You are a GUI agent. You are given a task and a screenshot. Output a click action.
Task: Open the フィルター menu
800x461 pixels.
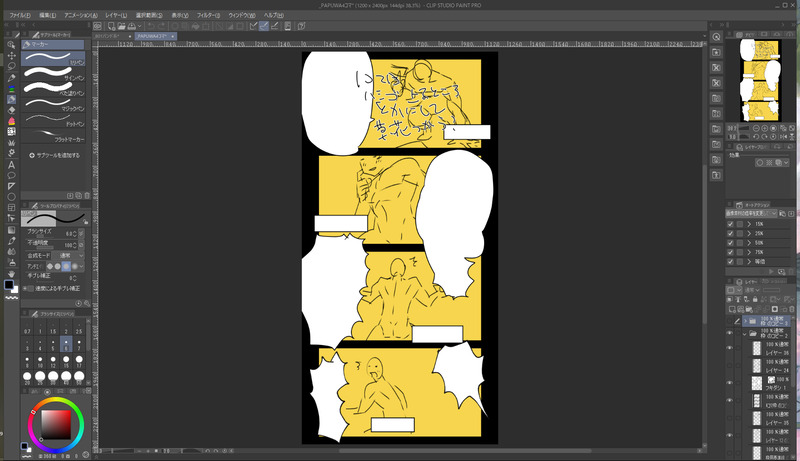[x=208, y=15]
